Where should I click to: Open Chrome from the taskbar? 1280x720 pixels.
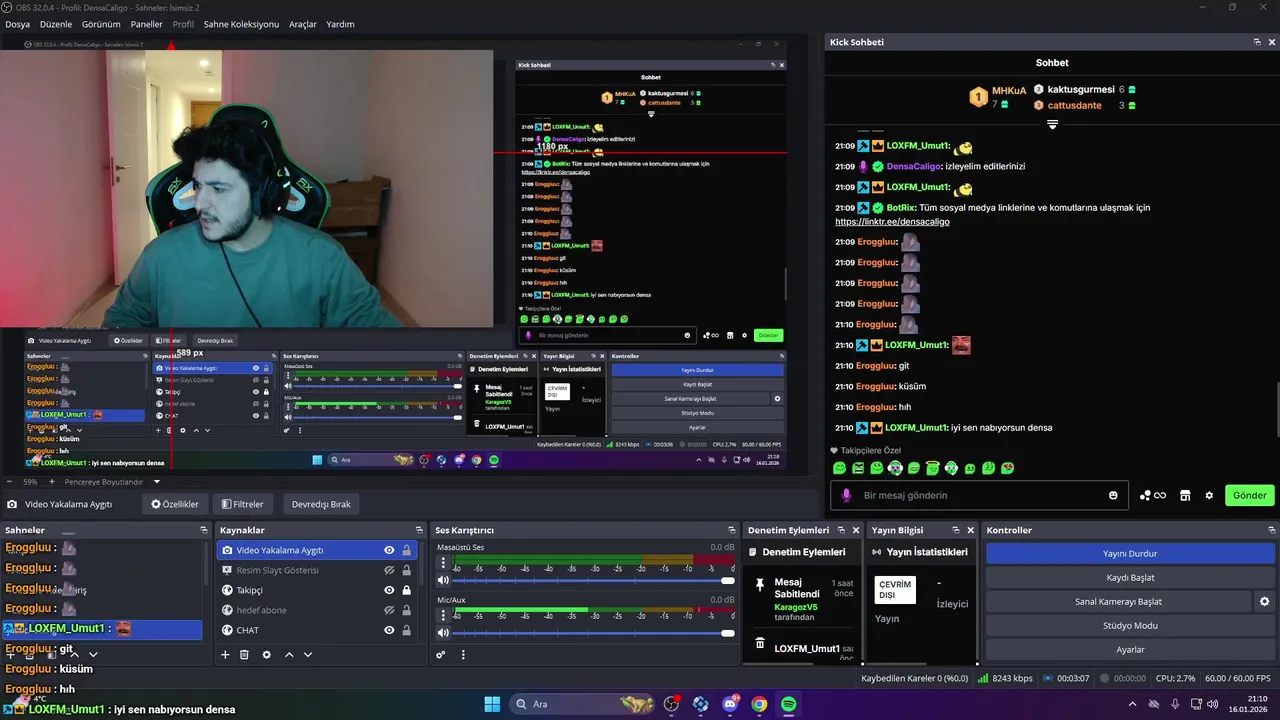(759, 704)
